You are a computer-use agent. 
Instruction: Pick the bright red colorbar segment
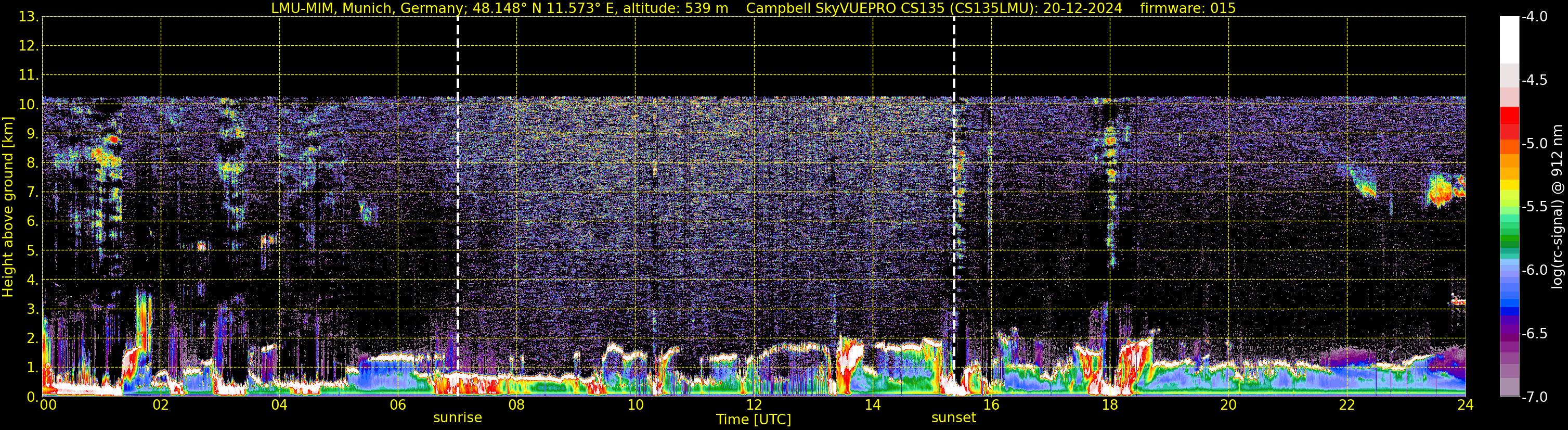1509,115
